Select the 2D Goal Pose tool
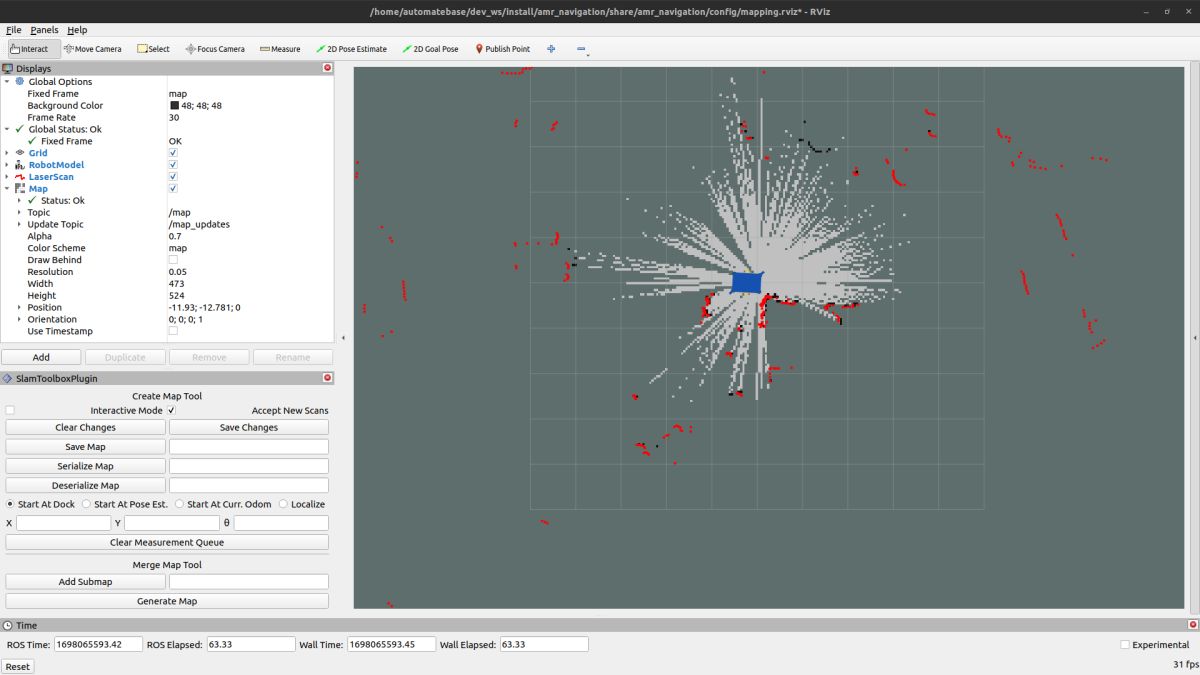 coord(430,49)
